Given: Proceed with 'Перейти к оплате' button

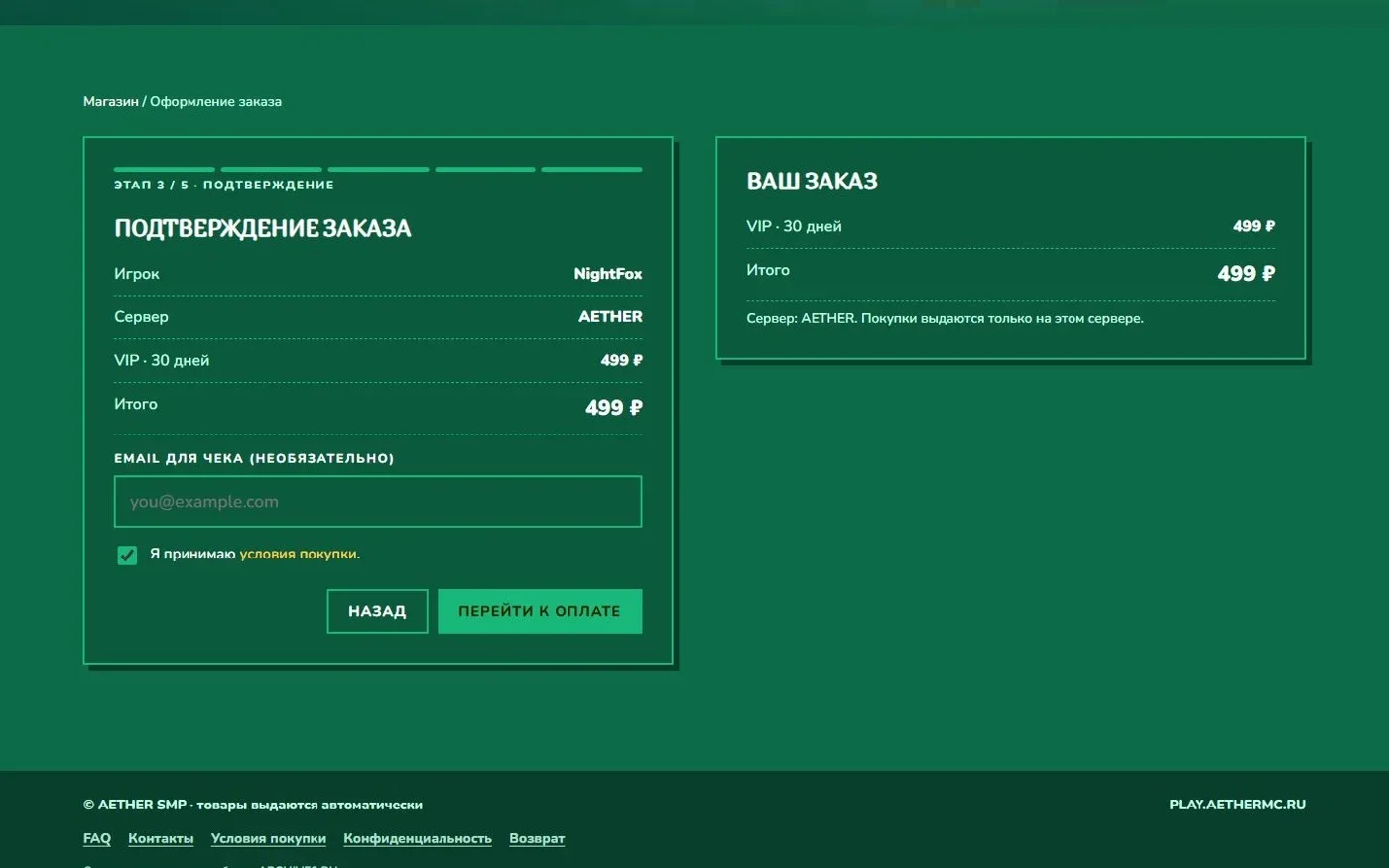Looking at the screenshot, I should [x=540, y=611].
